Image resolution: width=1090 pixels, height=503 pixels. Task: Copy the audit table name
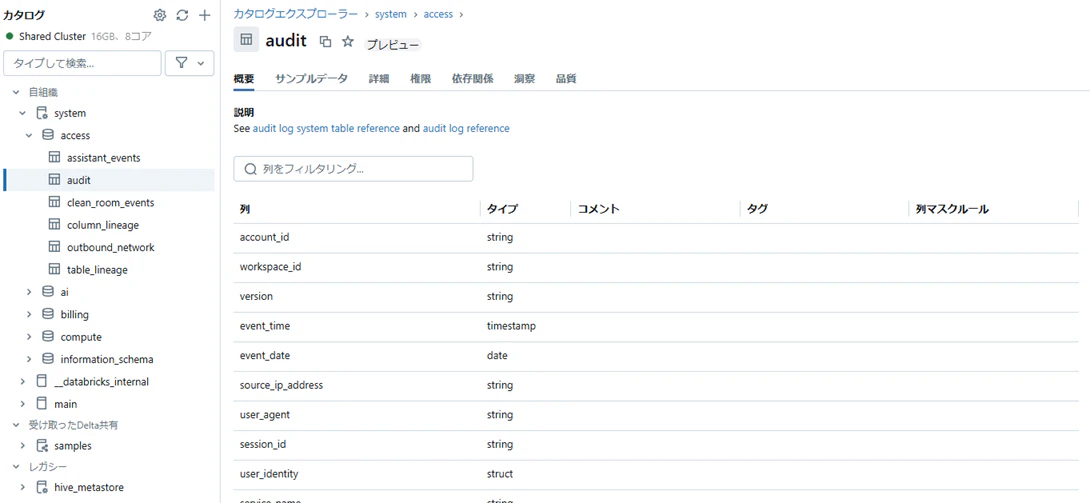pyautogui.click(x=325, y=42)
